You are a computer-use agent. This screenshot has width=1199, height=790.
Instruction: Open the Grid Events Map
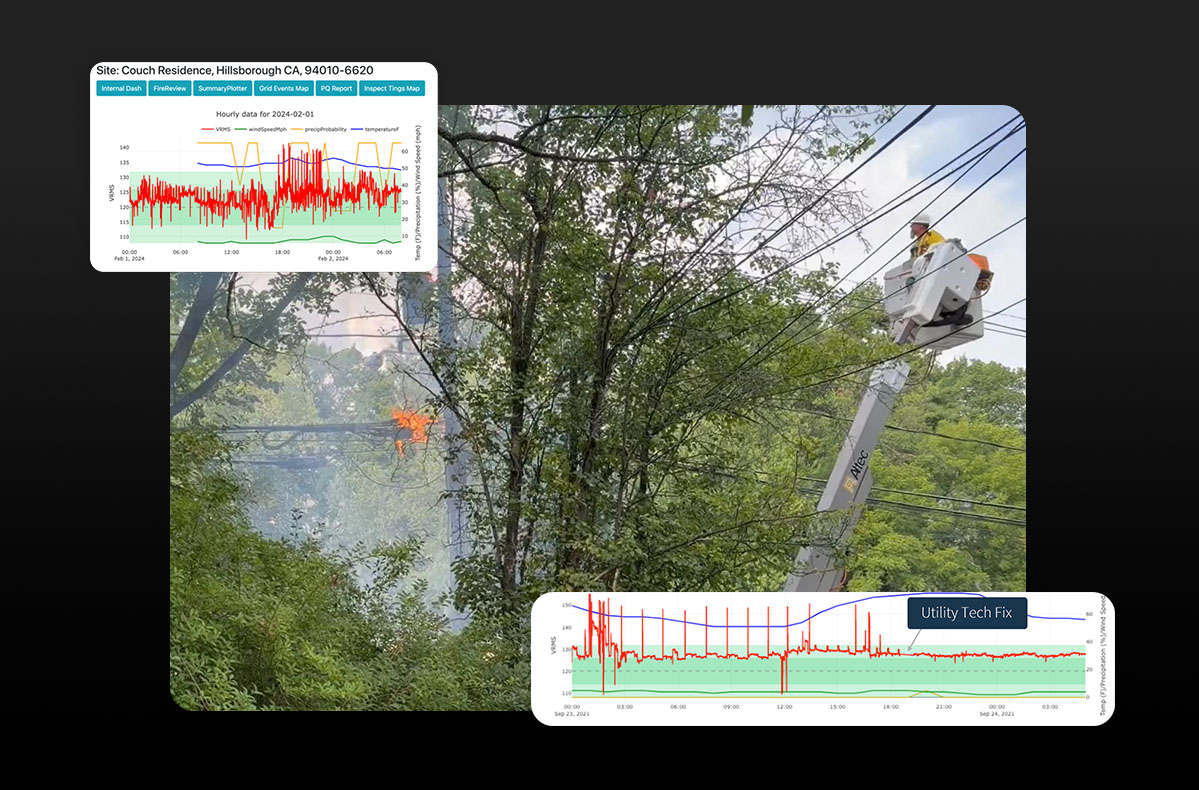[x=284, y=89]
